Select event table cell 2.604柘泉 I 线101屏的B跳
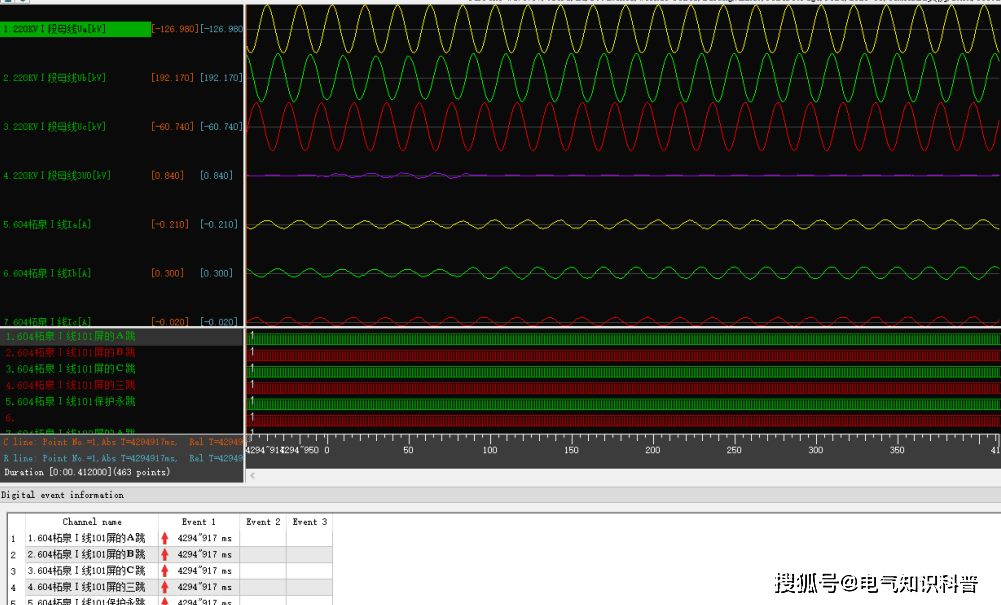 tap(92, 555)
